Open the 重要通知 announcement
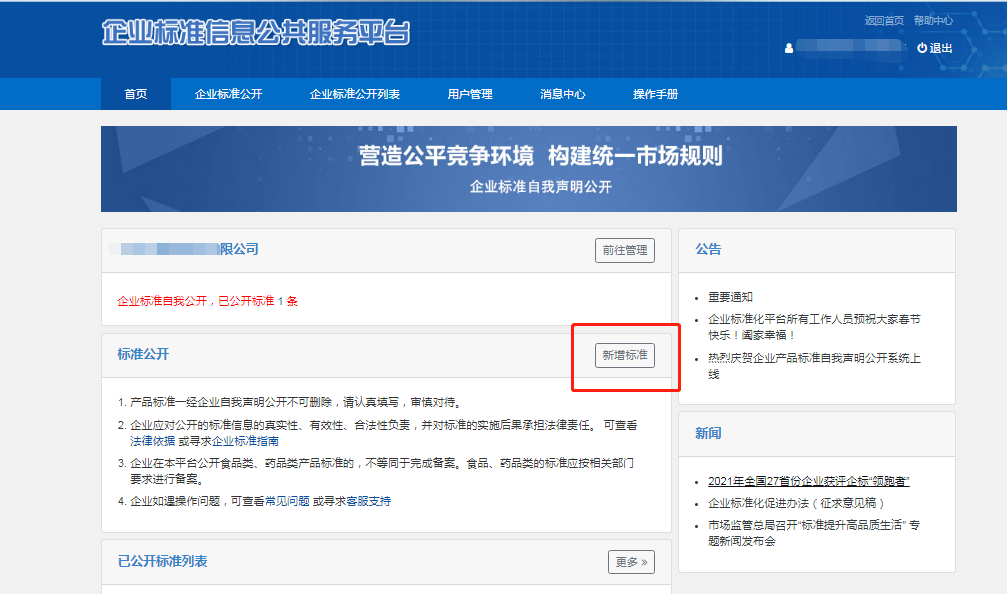 click(730, 297)
